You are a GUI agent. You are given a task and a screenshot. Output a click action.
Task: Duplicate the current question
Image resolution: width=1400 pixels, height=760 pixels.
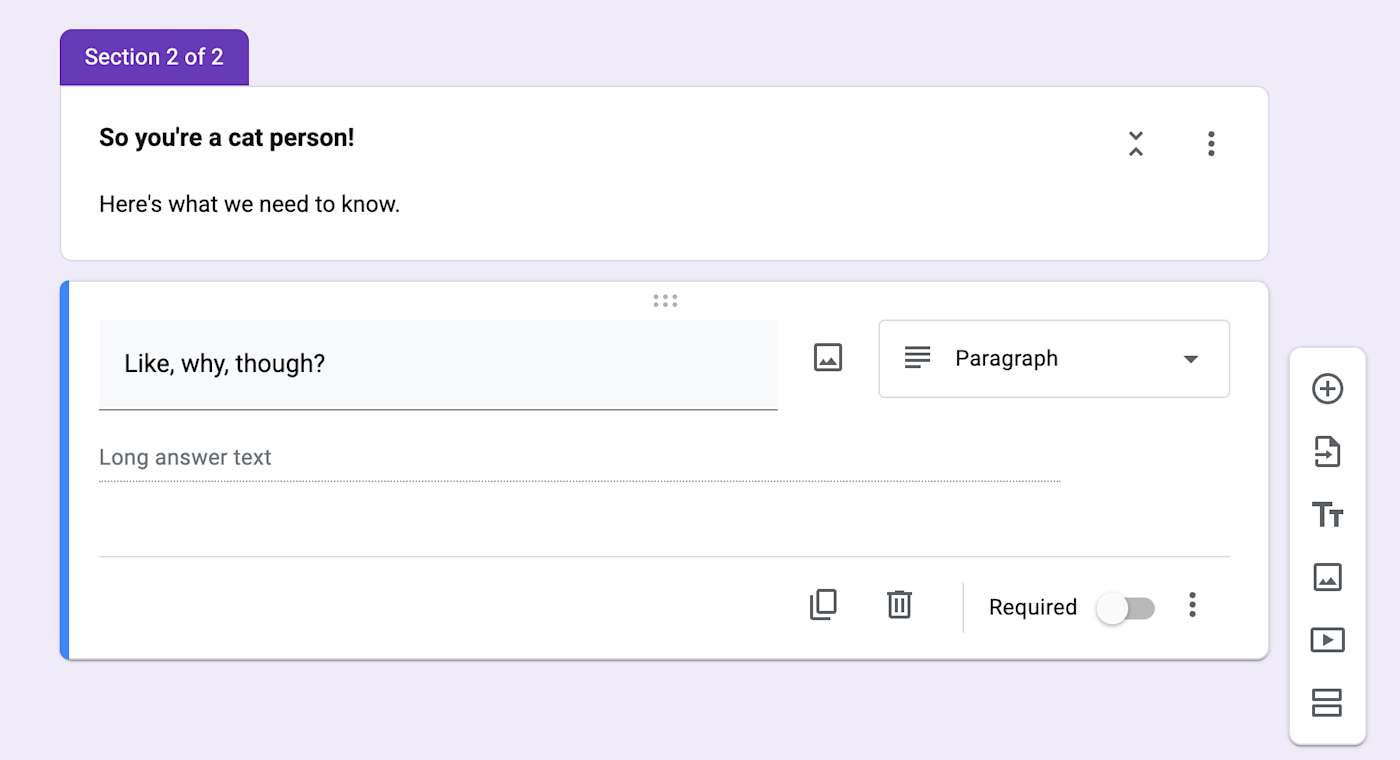pos(823,605)
